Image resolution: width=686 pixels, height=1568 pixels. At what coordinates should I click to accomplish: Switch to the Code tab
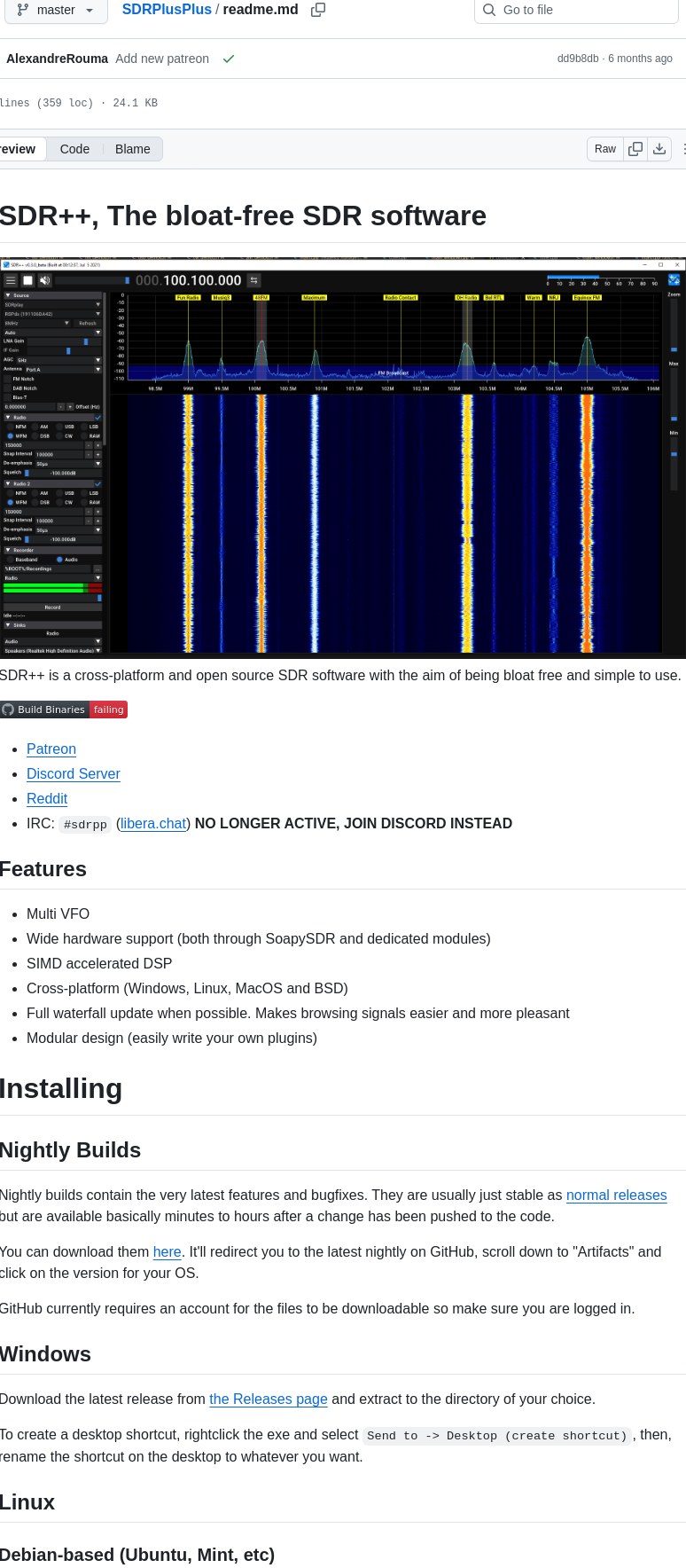[x=74, y=149]
